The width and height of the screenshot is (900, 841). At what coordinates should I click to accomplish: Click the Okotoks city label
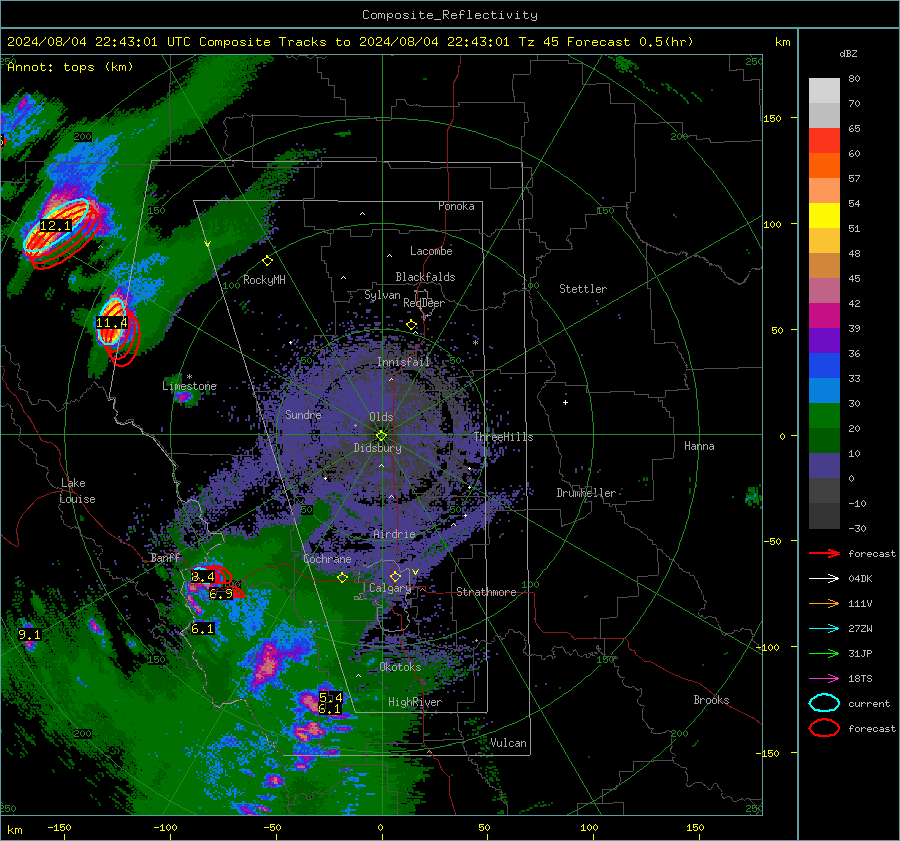[x=400, y=667]
